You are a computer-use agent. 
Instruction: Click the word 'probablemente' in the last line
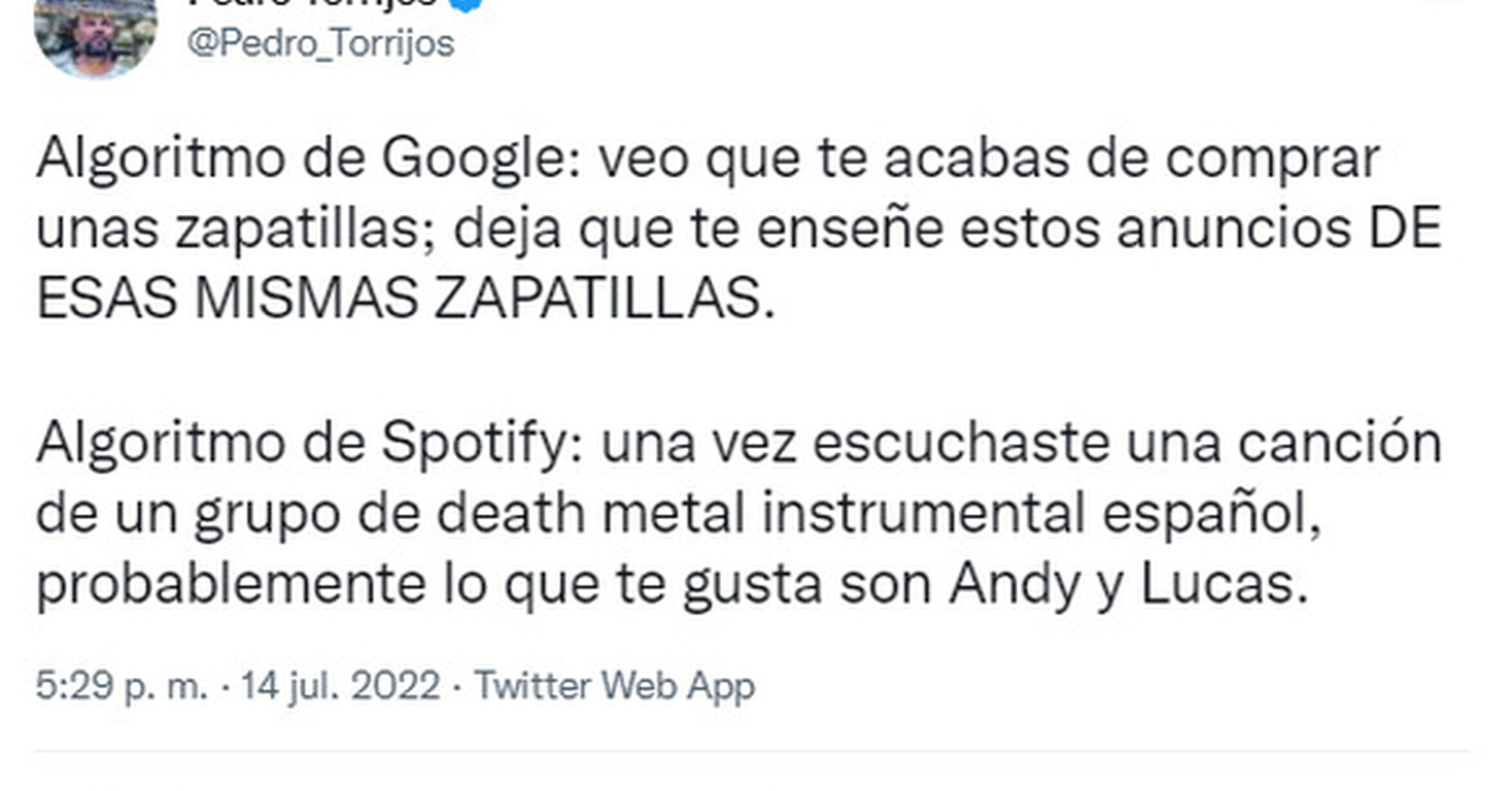(x=231, y=584)
